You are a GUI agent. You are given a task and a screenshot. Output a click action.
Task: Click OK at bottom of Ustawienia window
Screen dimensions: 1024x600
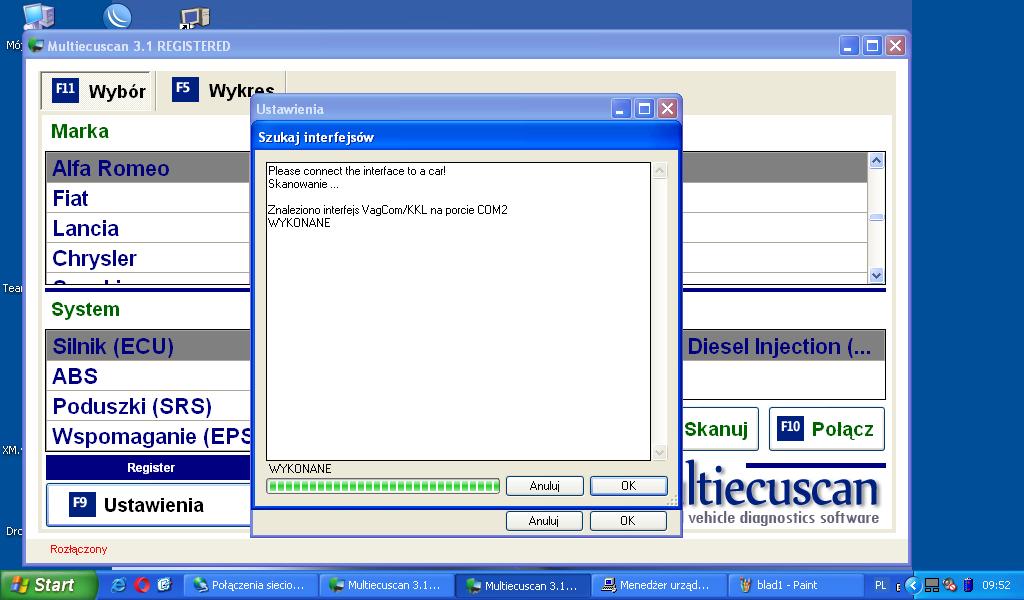(x=628, y=520)
